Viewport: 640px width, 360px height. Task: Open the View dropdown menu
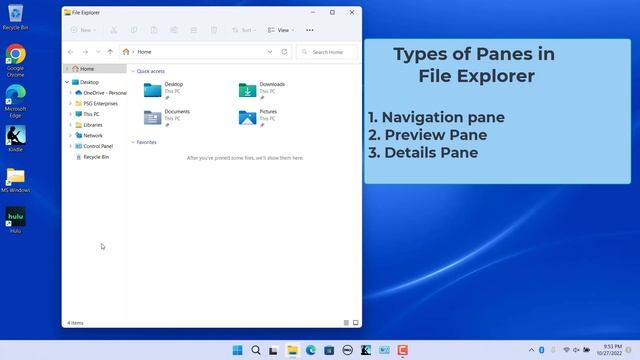point(281,30)
